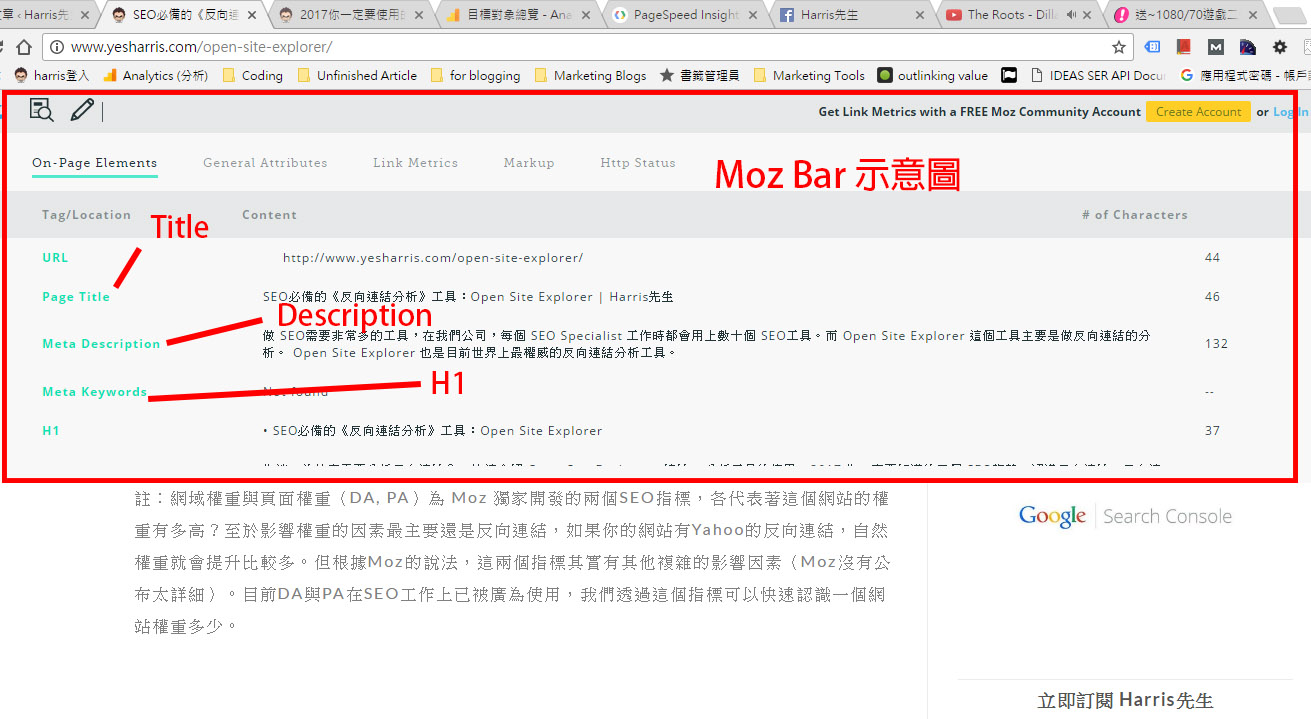Click the Meta Keywords row label
1311x719 pixels.
tap(94, 392)
